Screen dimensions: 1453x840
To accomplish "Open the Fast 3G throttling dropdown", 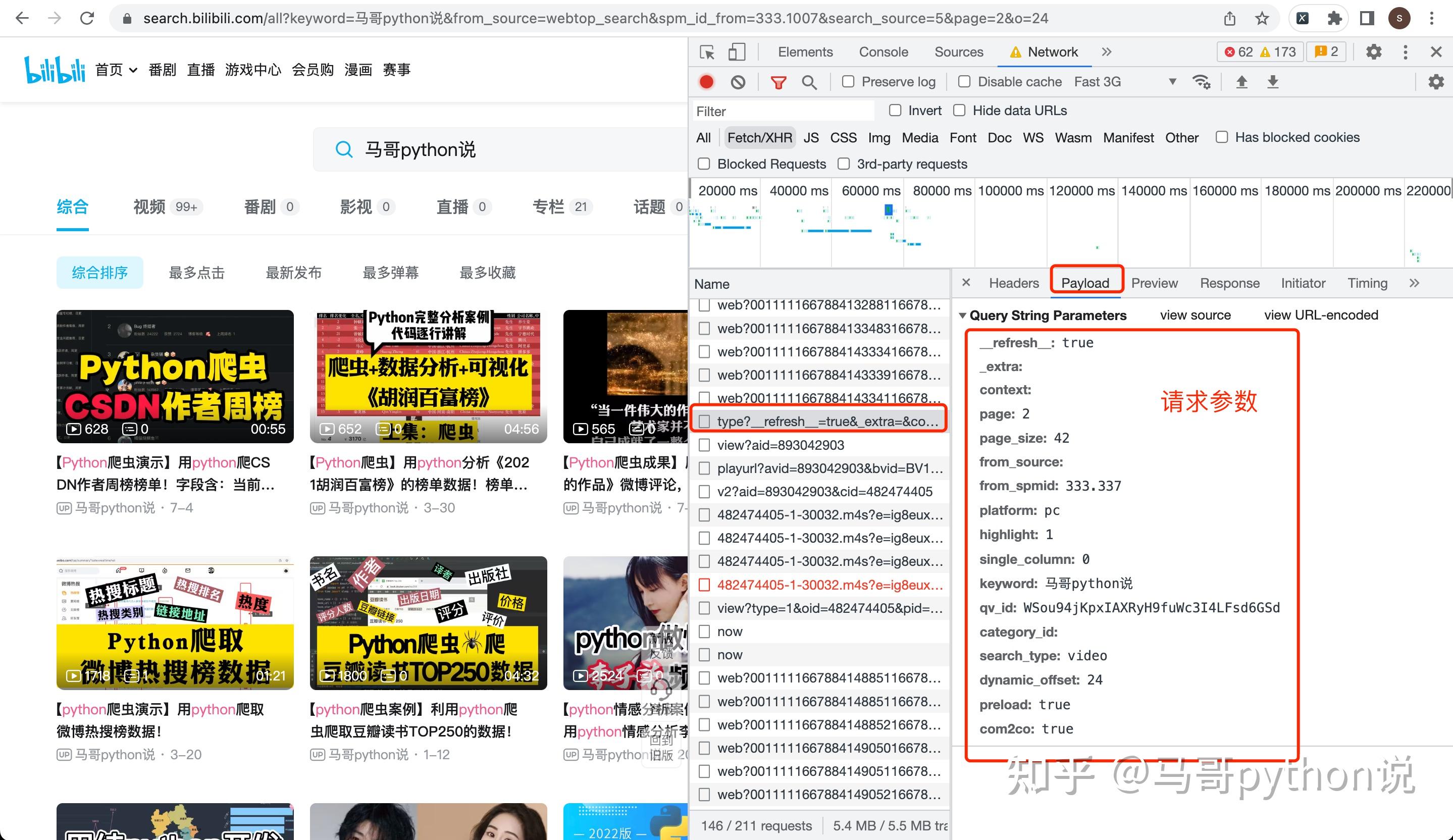I will (x=1125, y=82).
